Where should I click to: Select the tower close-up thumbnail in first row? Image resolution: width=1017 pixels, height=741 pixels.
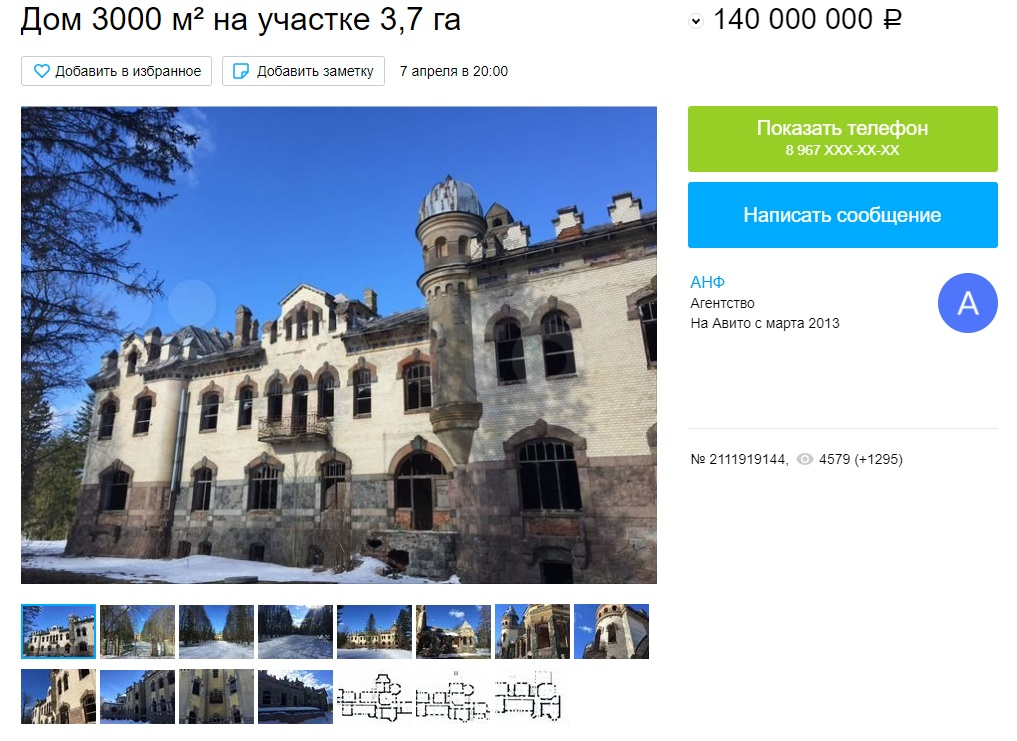click(611, 631)
